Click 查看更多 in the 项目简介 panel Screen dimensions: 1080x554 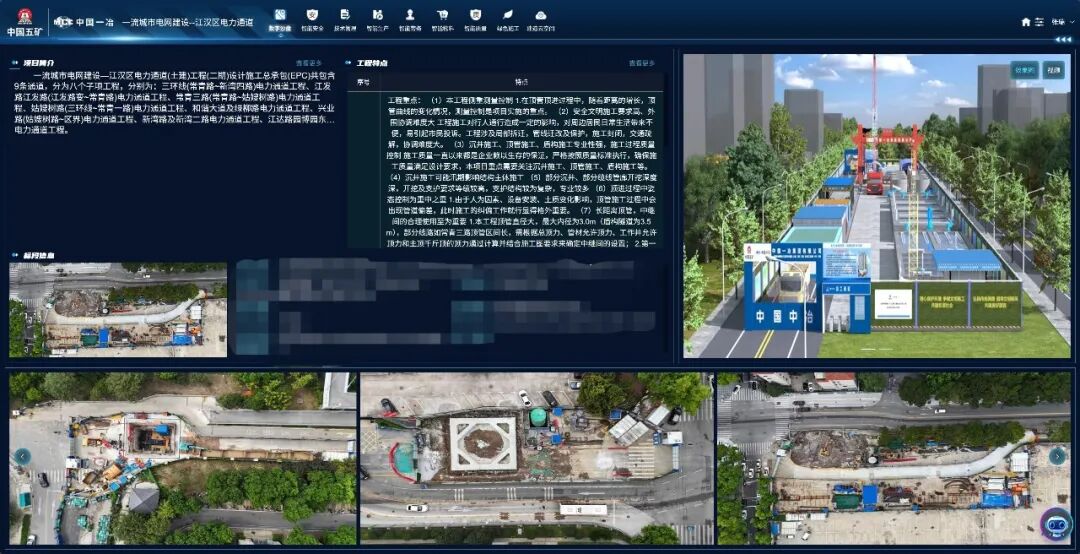tap(307, 63)
